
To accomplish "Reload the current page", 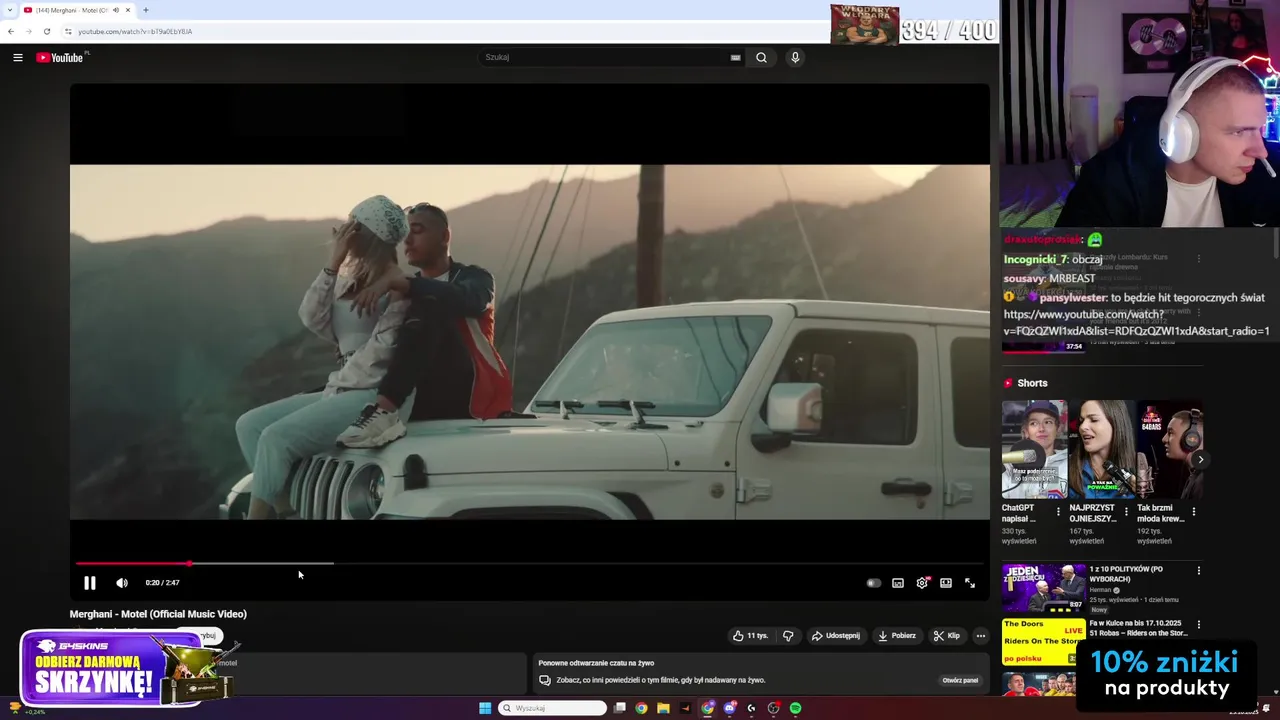I will (46, 31).
